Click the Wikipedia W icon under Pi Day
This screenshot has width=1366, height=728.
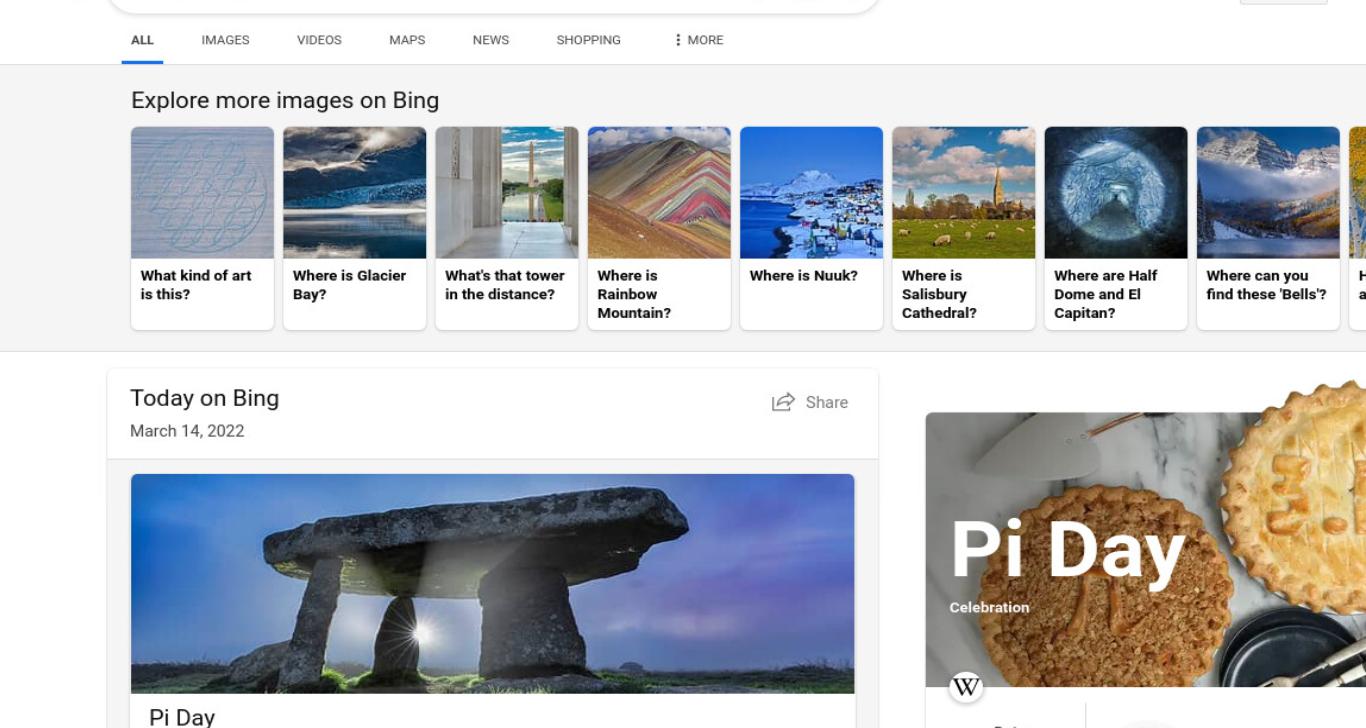tap(966, 687)
